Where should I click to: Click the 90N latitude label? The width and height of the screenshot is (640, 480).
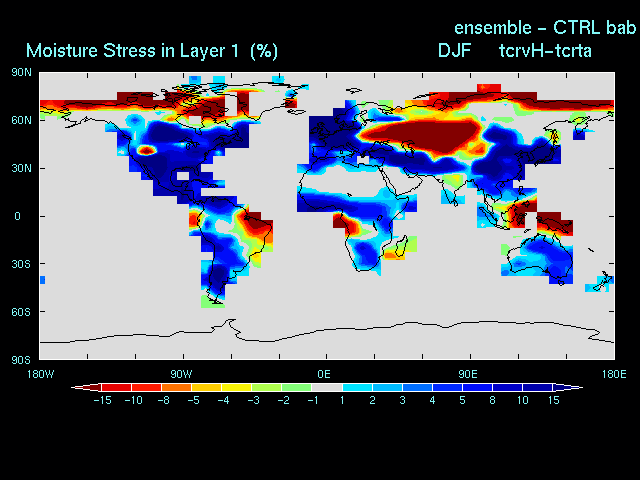click(x=21, y=73)
